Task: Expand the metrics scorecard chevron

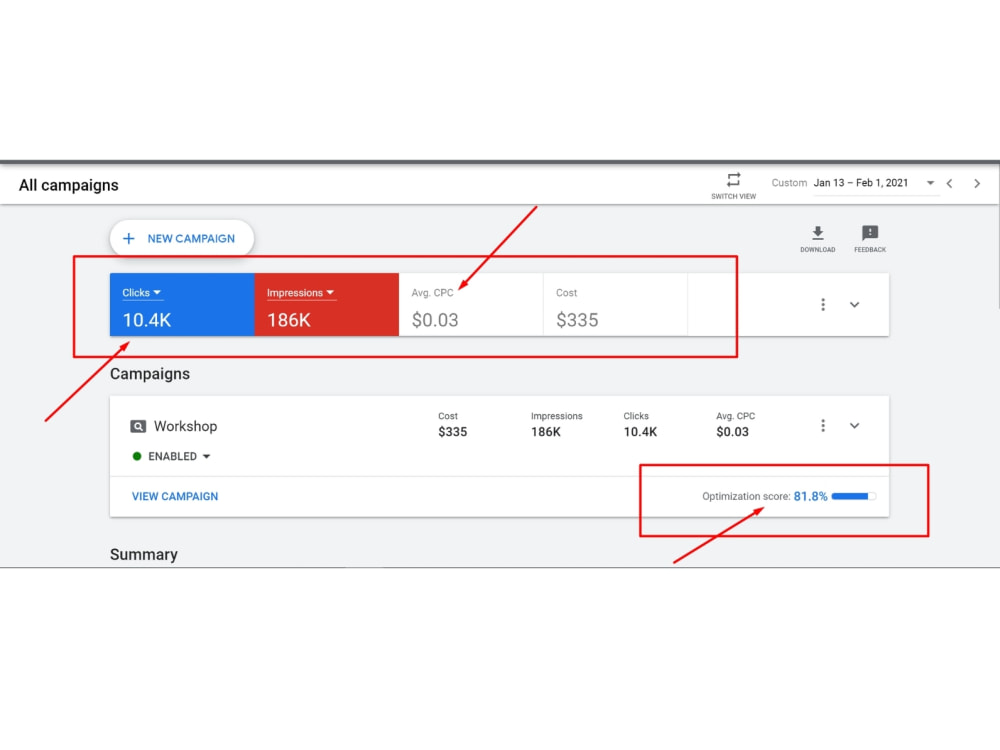Action: click(x=855, y=305)
